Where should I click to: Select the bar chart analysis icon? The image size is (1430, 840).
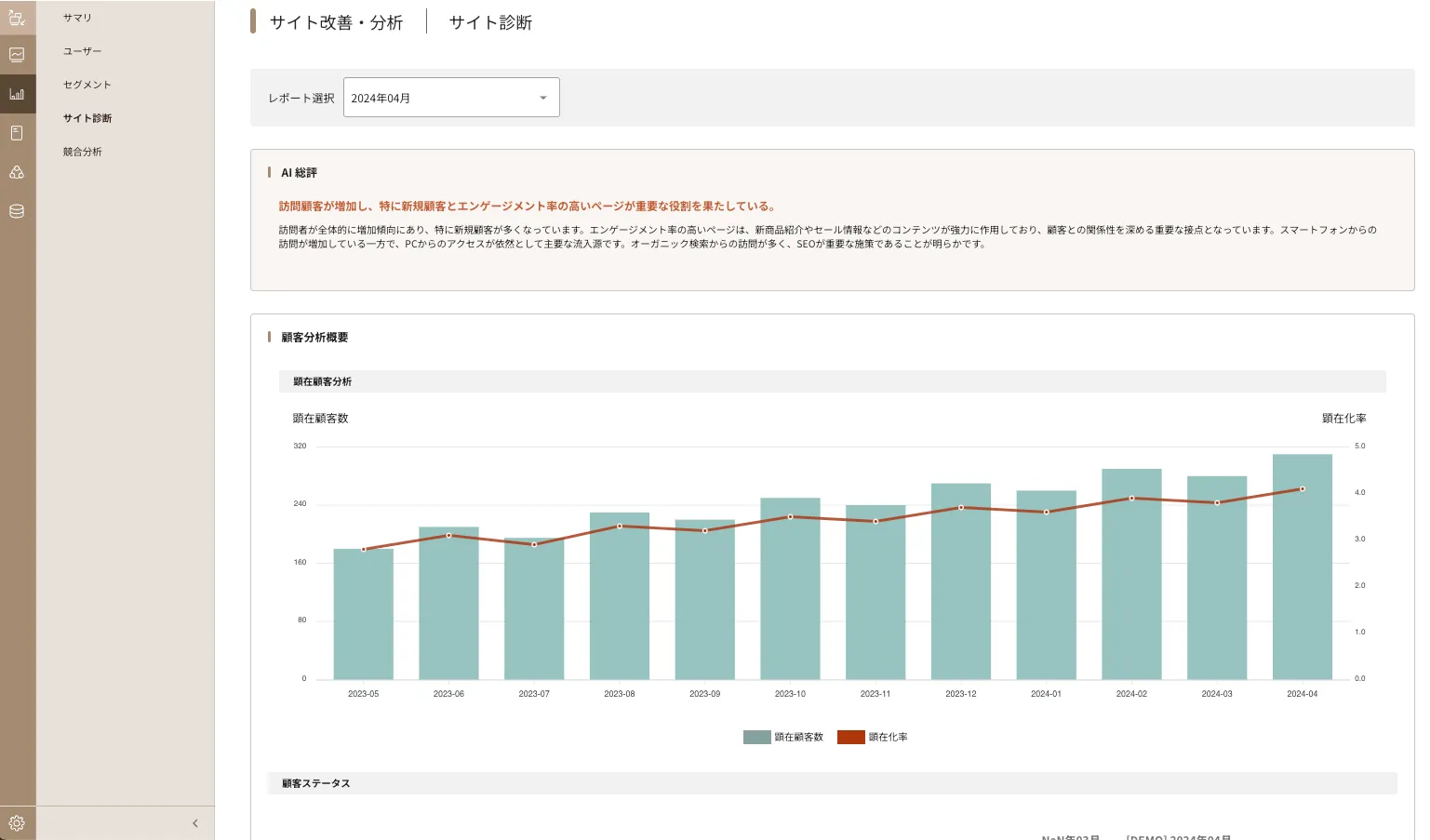coord(17,94)
